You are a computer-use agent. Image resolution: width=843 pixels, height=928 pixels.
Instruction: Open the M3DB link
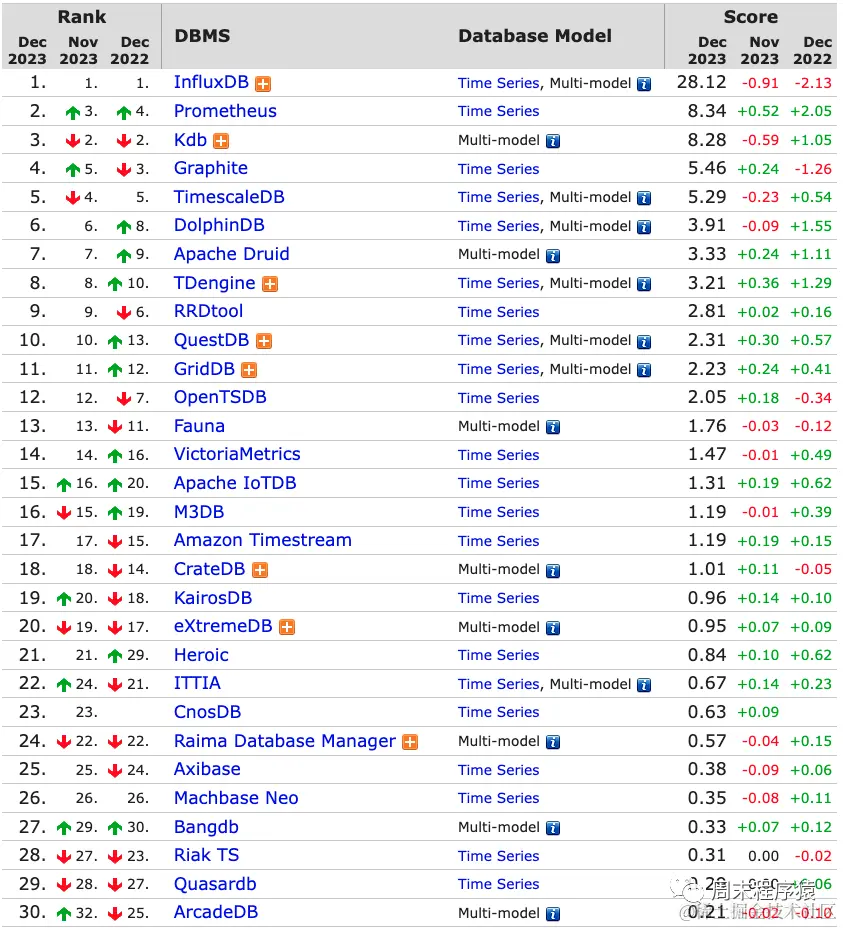(x=199, y=512)
